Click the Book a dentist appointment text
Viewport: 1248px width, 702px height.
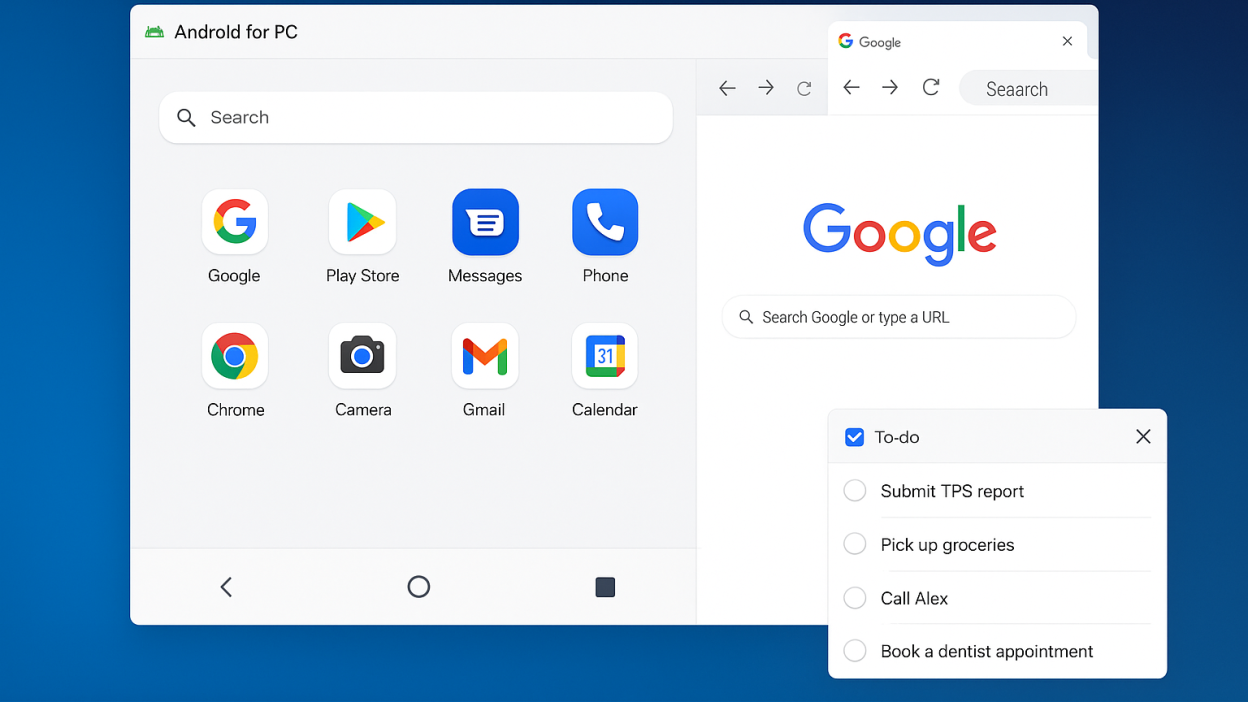click(987, 651)
